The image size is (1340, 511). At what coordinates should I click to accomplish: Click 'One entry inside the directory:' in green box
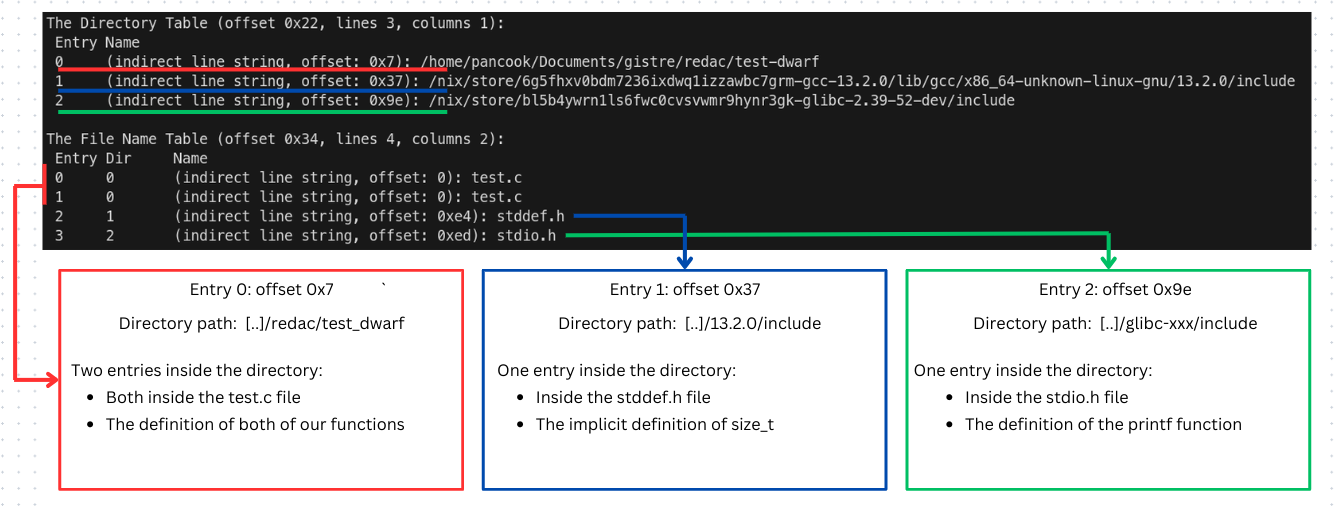(x=1033, y=370)
